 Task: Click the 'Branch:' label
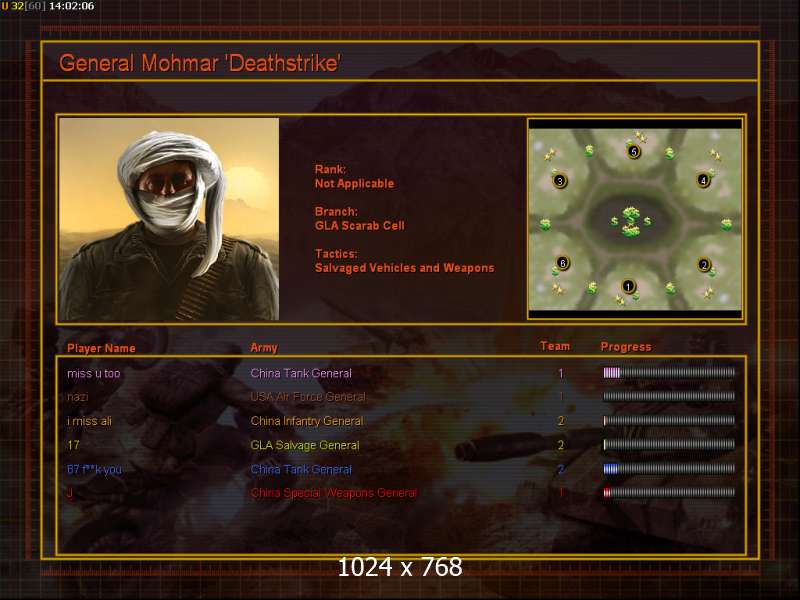(336, 211)
